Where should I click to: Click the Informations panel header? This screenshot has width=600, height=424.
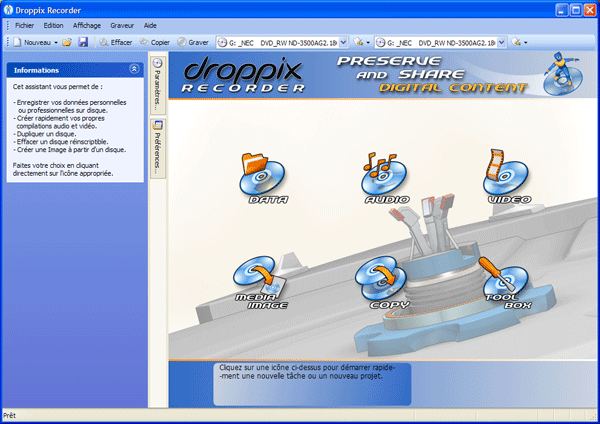click(75, 70)
